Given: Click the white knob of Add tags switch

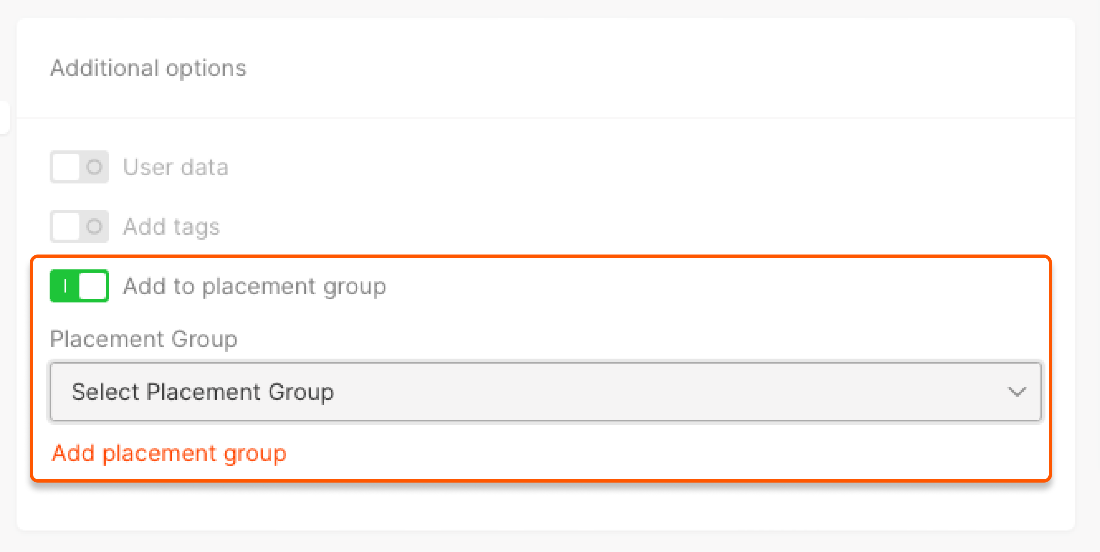Looking at the screenshot, I should pos(66,227).
